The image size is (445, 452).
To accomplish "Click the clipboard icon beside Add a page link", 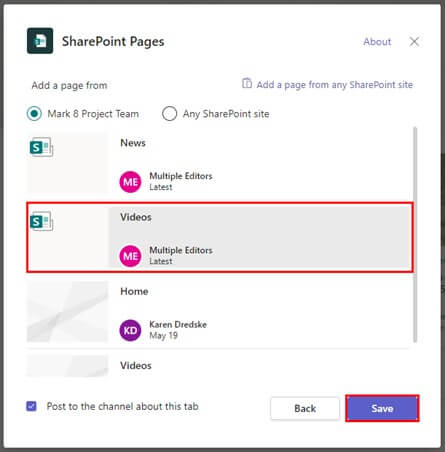I will [247, 83].
